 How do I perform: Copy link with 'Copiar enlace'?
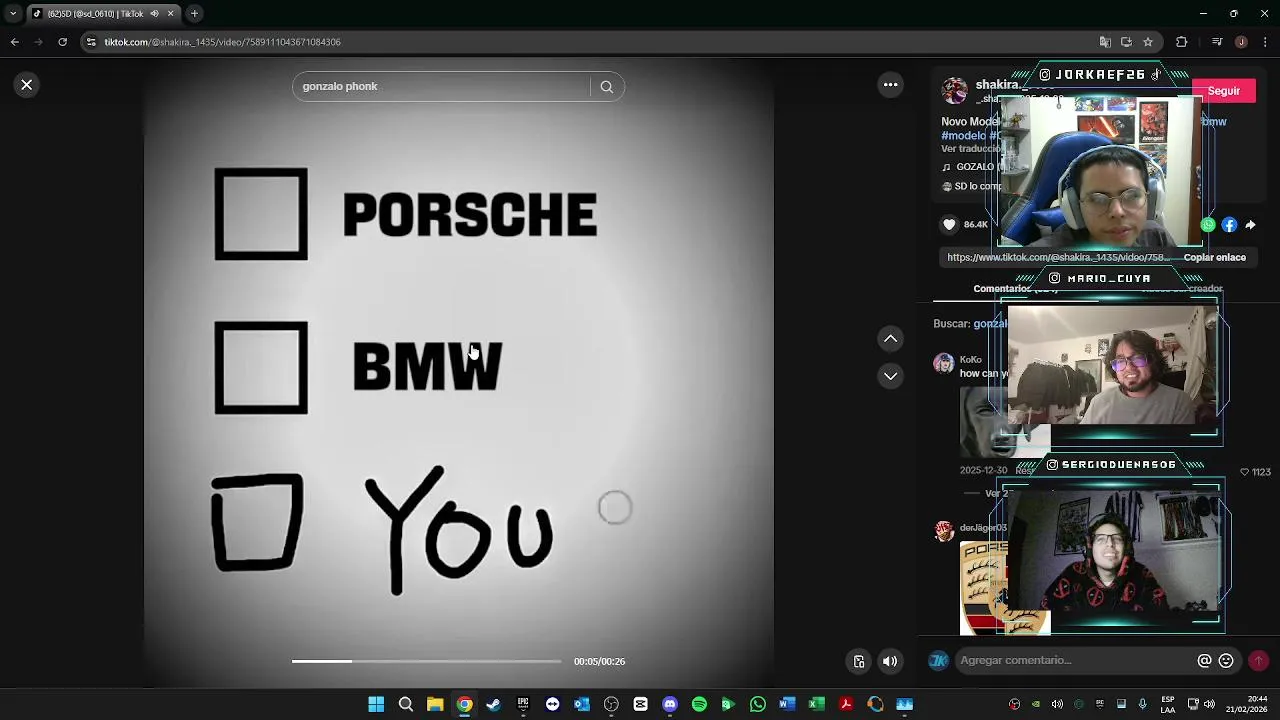pyautogui.click(x=1214, y=257)
